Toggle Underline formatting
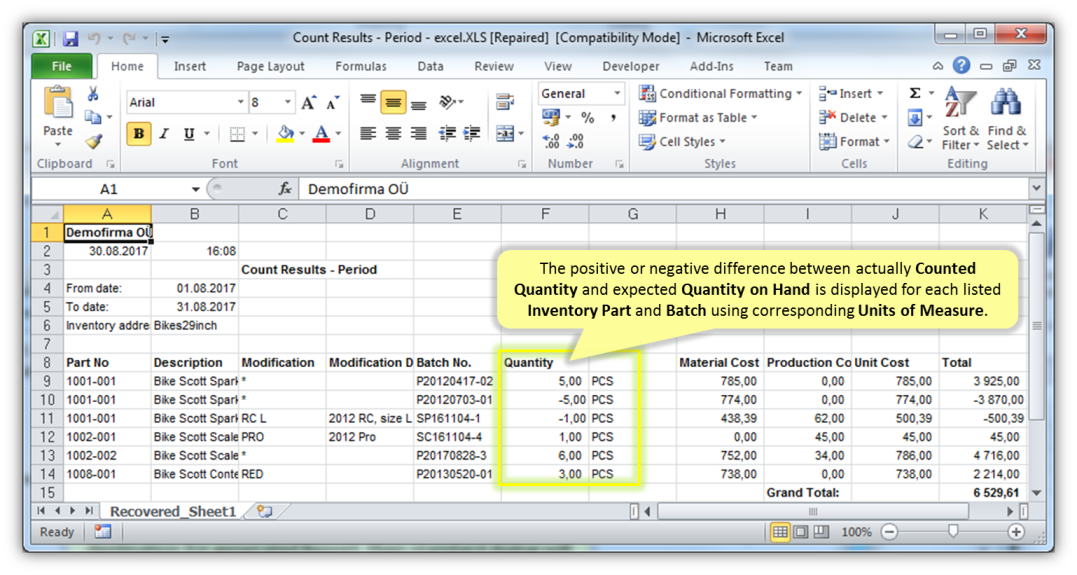Image resolution: width=1077 pixels, height=575 pixels. coord(189,133)
